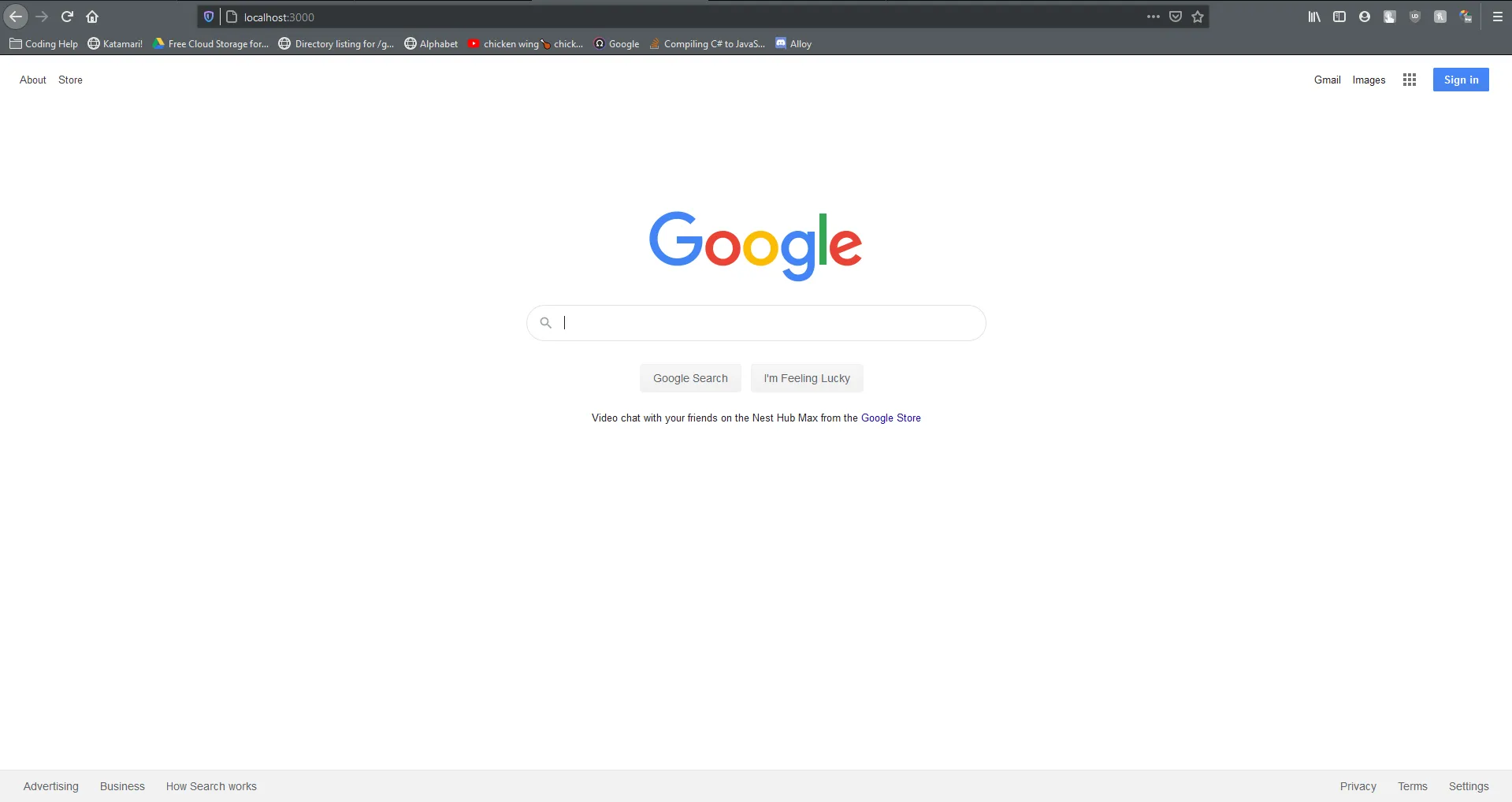Open Gmail link
1512x802 pixels.
(1328, 80)
